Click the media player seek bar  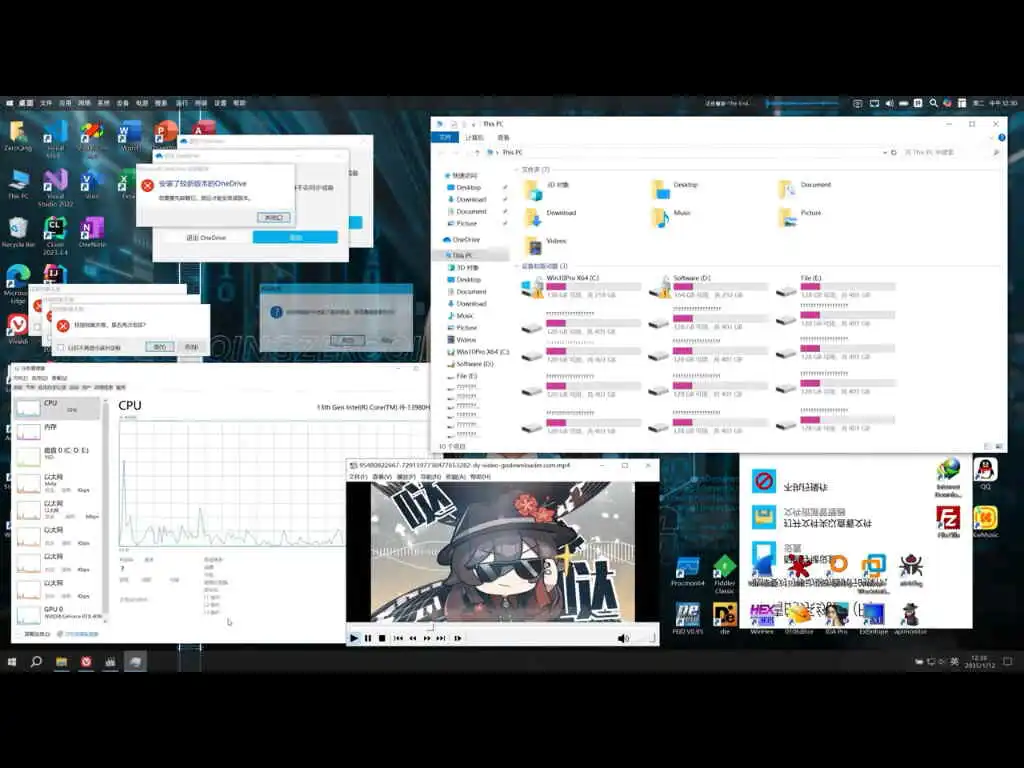[x=502, y=628]
